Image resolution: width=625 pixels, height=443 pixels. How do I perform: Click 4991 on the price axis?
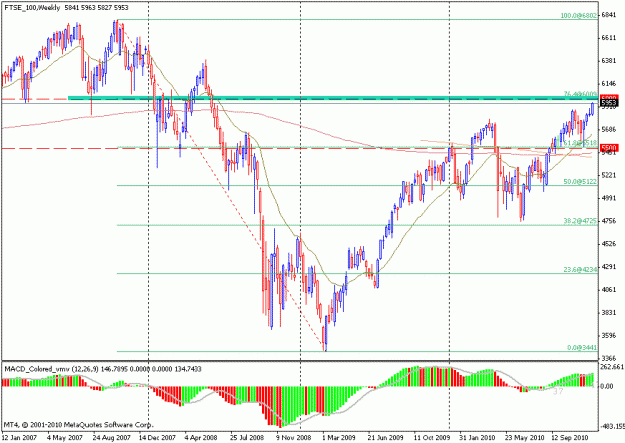point(609,198)
